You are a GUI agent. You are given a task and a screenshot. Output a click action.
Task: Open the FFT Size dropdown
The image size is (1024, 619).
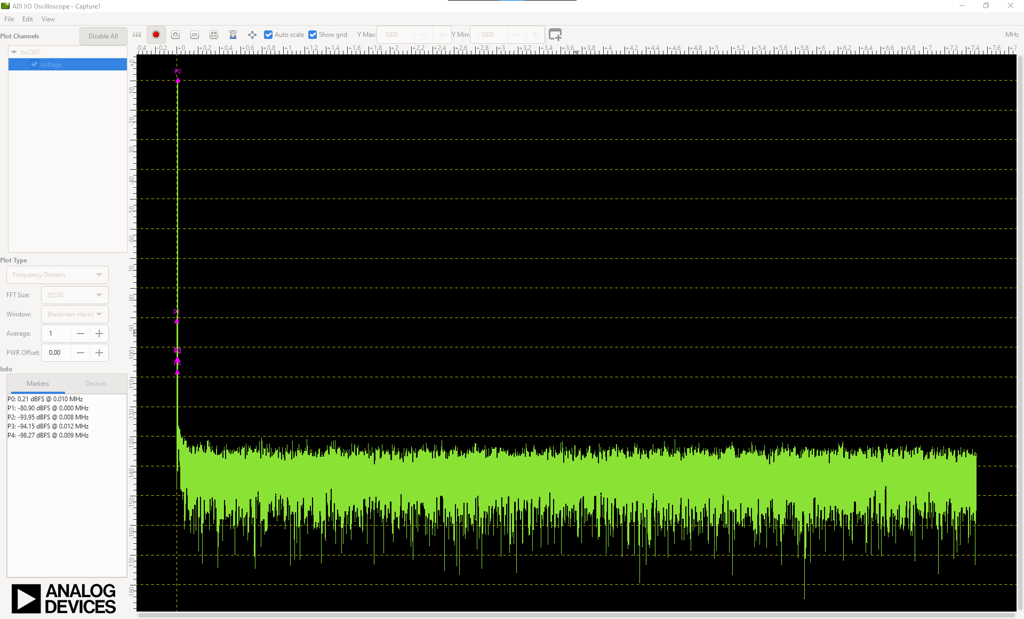[x=74, y=295]
